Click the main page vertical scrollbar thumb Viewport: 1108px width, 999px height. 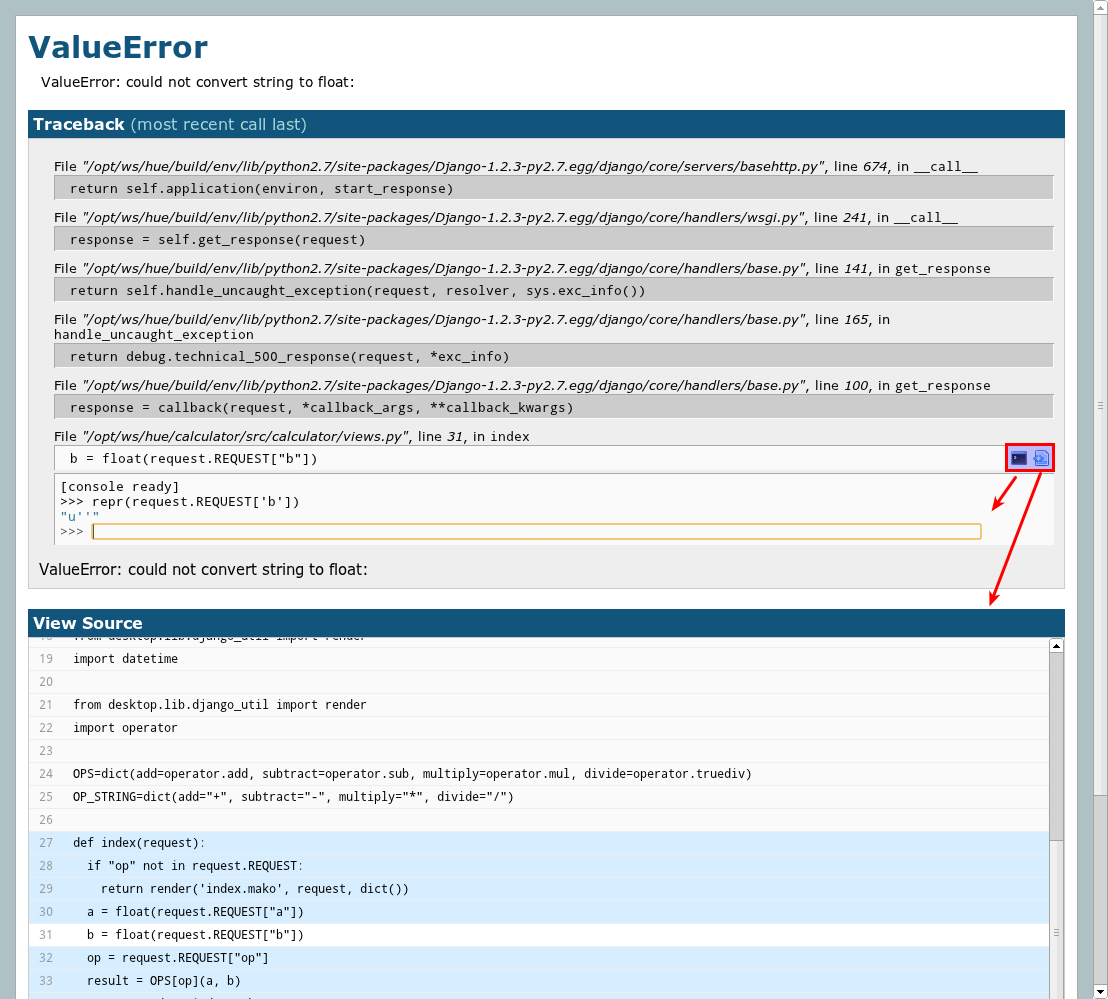click(1100, 405)
